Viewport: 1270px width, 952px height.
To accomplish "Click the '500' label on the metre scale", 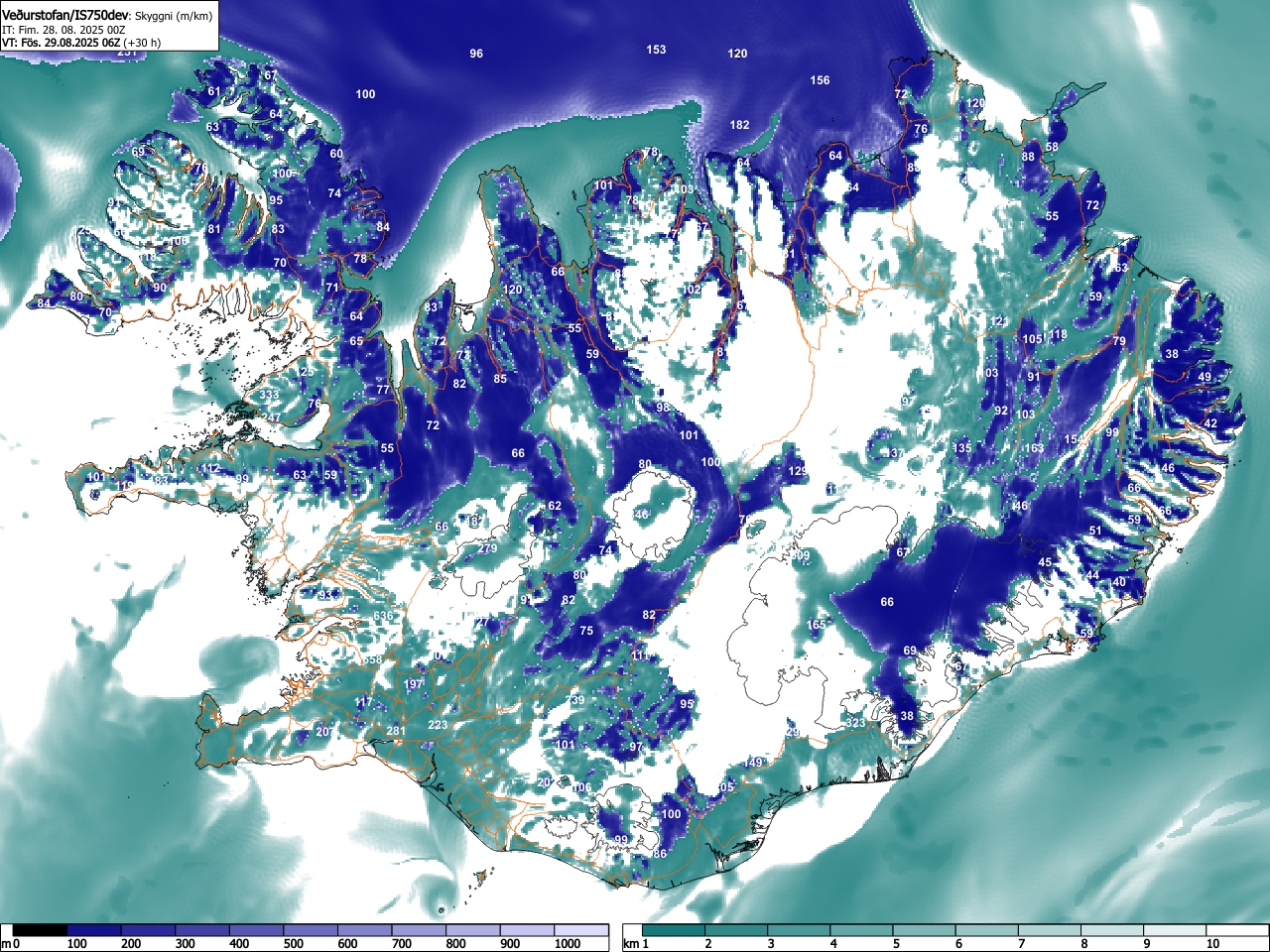I will point(294,944).
